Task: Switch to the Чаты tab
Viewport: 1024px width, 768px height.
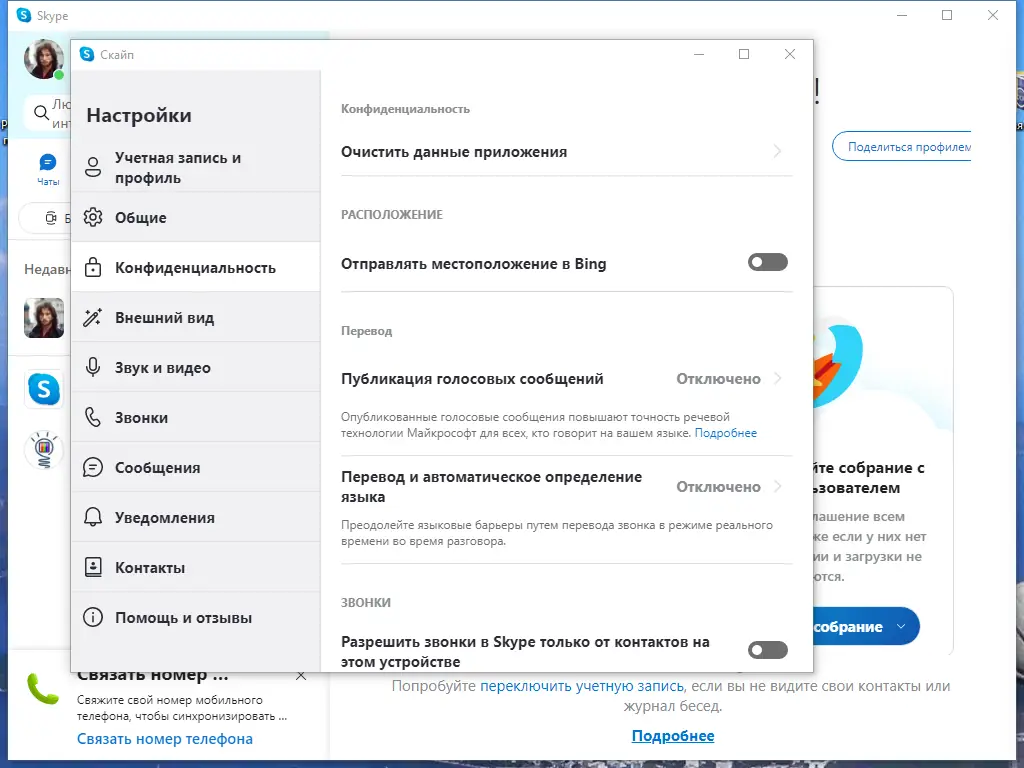Action: click(47, 166)
